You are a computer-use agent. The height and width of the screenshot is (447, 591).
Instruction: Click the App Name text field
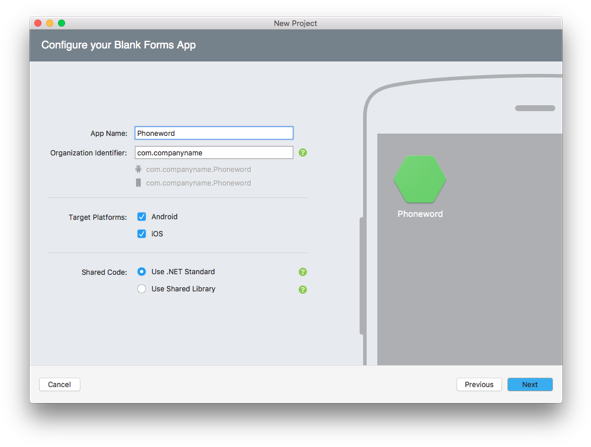214,133
